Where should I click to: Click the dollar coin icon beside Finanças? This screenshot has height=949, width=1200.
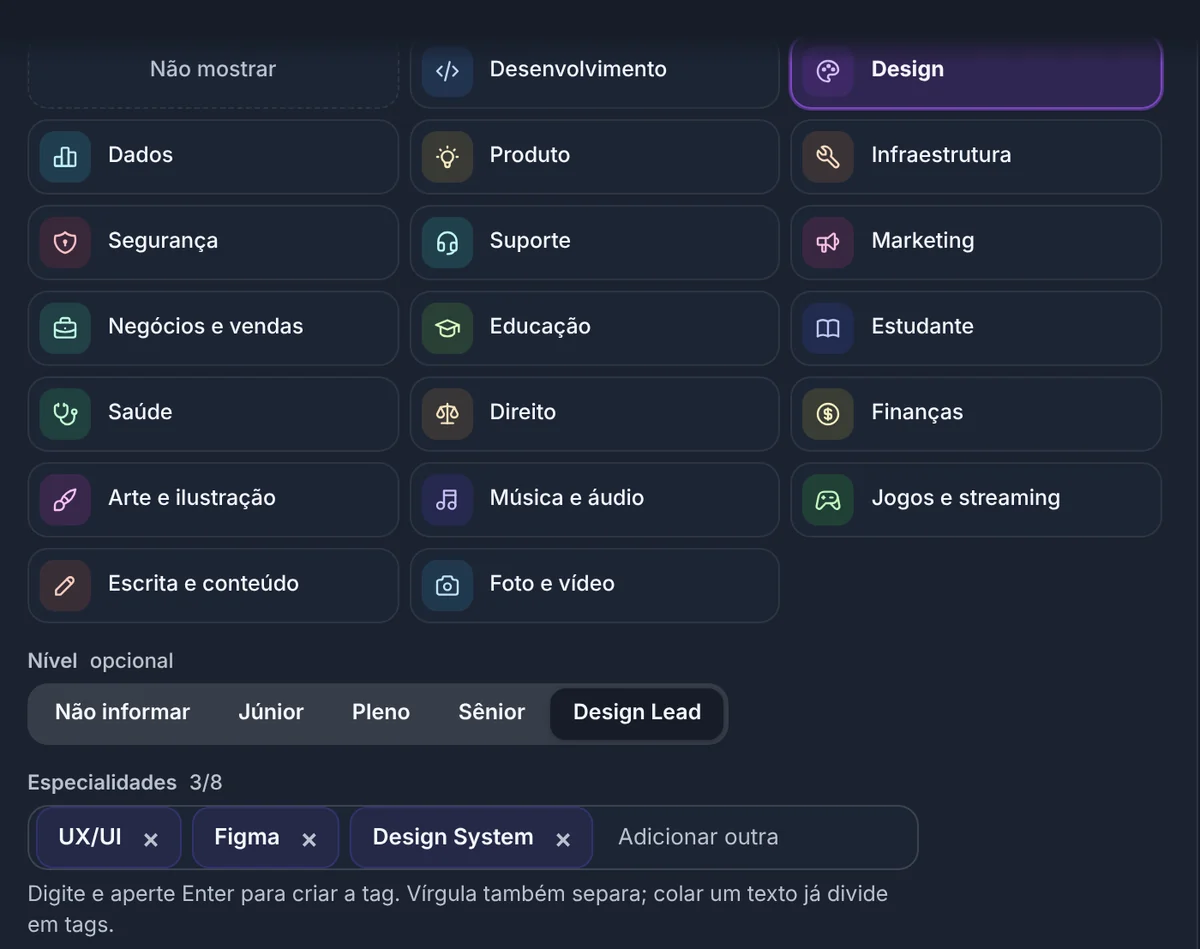pos(828,413)
